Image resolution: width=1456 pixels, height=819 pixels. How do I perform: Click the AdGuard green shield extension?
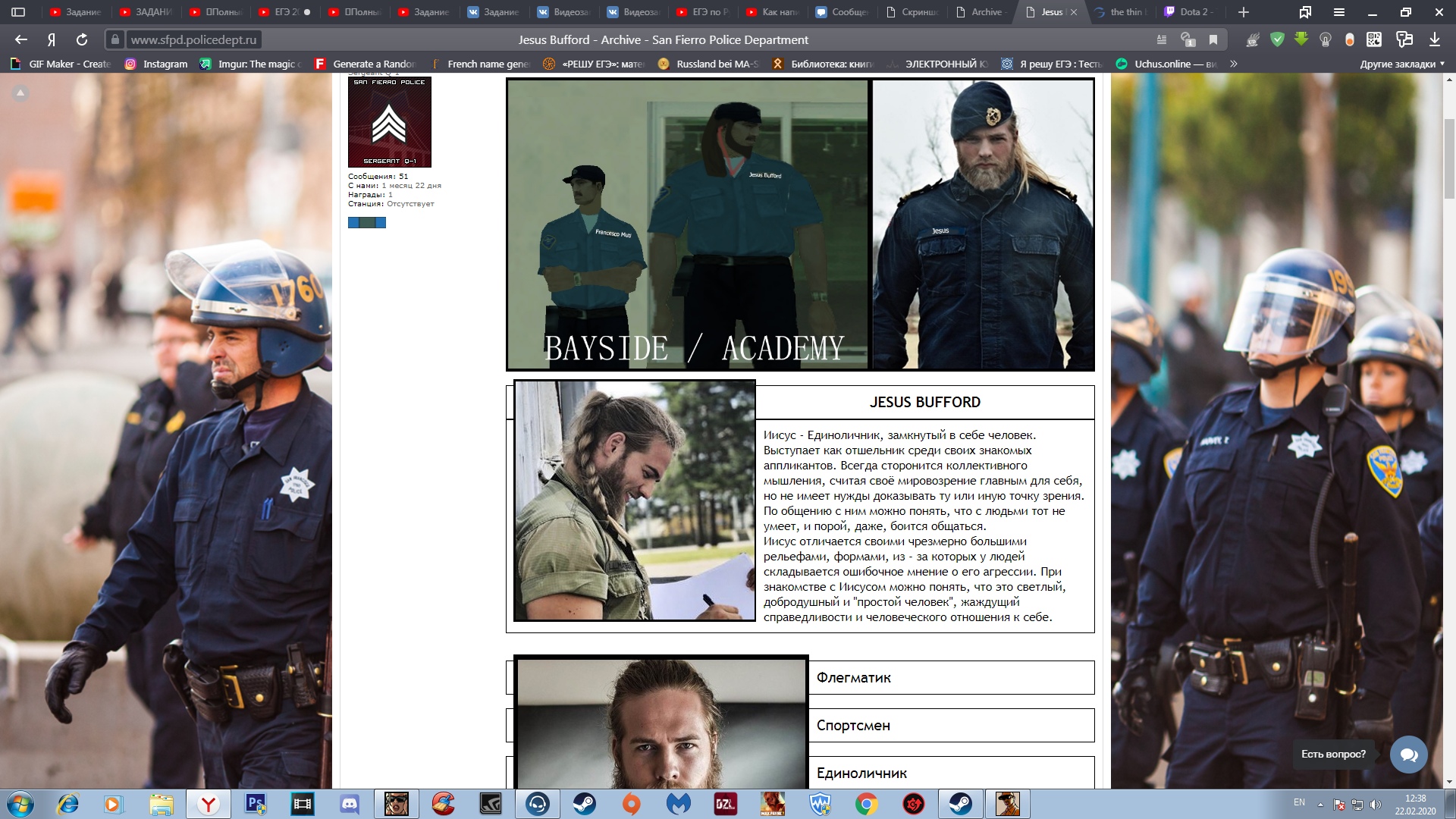click(1277, 39)
